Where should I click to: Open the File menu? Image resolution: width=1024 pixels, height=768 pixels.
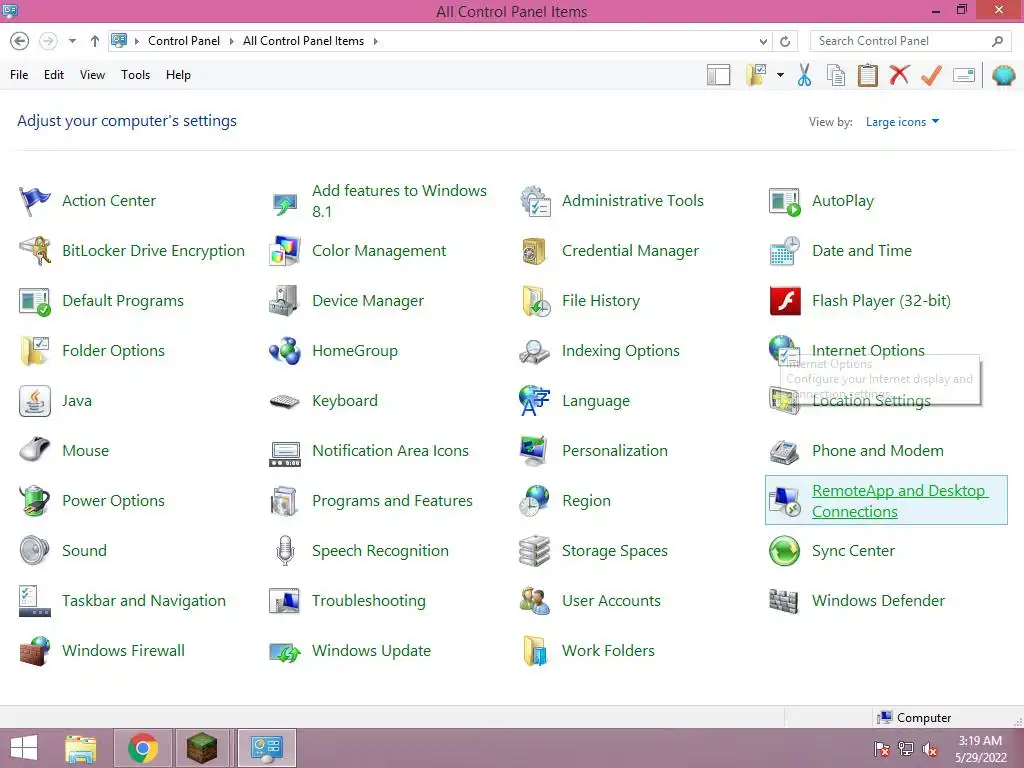[x=19, y=75]
